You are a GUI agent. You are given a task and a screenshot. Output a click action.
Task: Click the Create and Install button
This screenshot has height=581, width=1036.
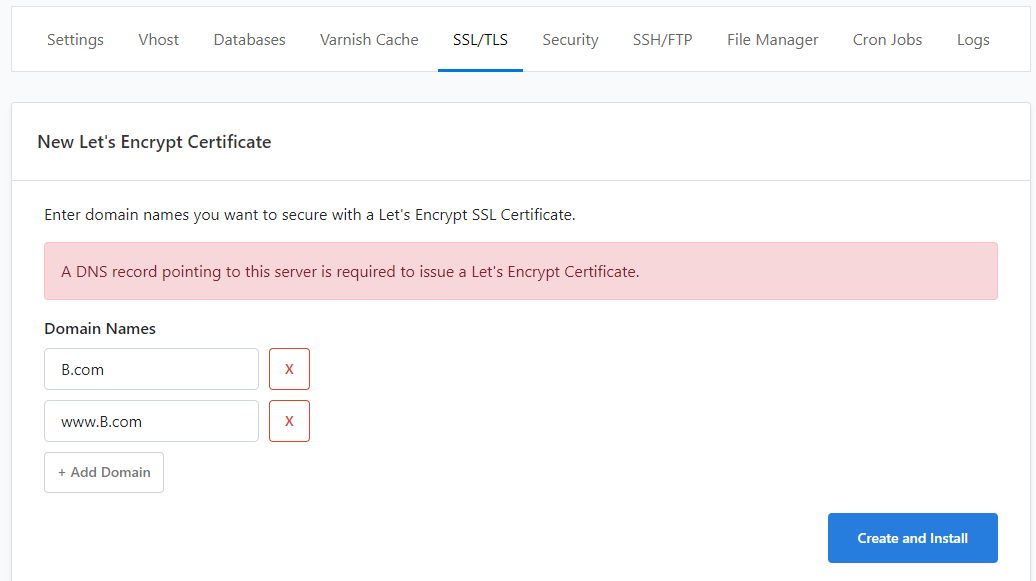click(x=912, y=538)
